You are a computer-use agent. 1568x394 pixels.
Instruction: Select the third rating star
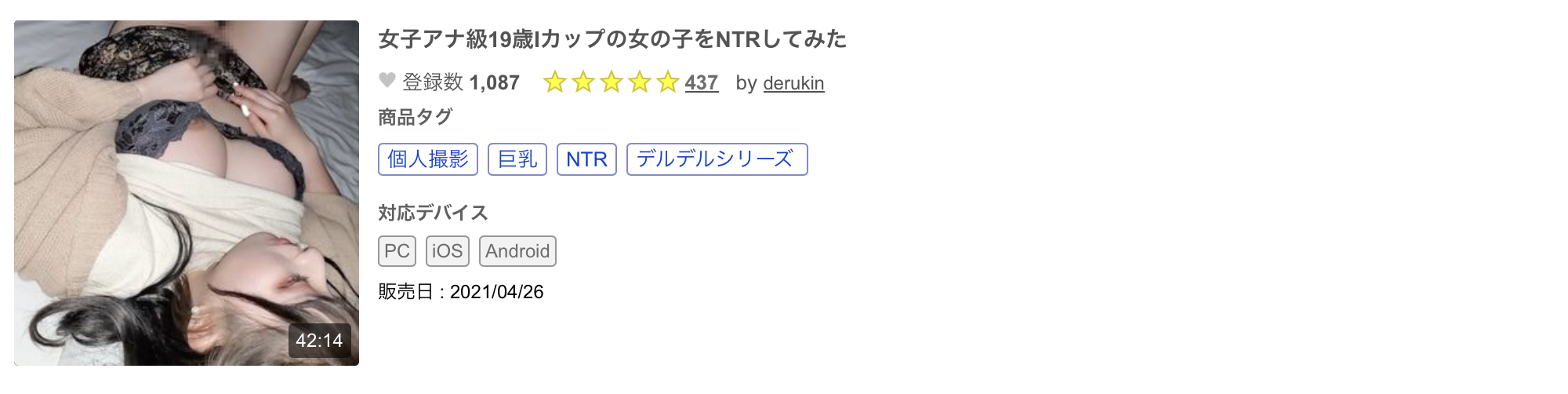click(x=612, y=82)
